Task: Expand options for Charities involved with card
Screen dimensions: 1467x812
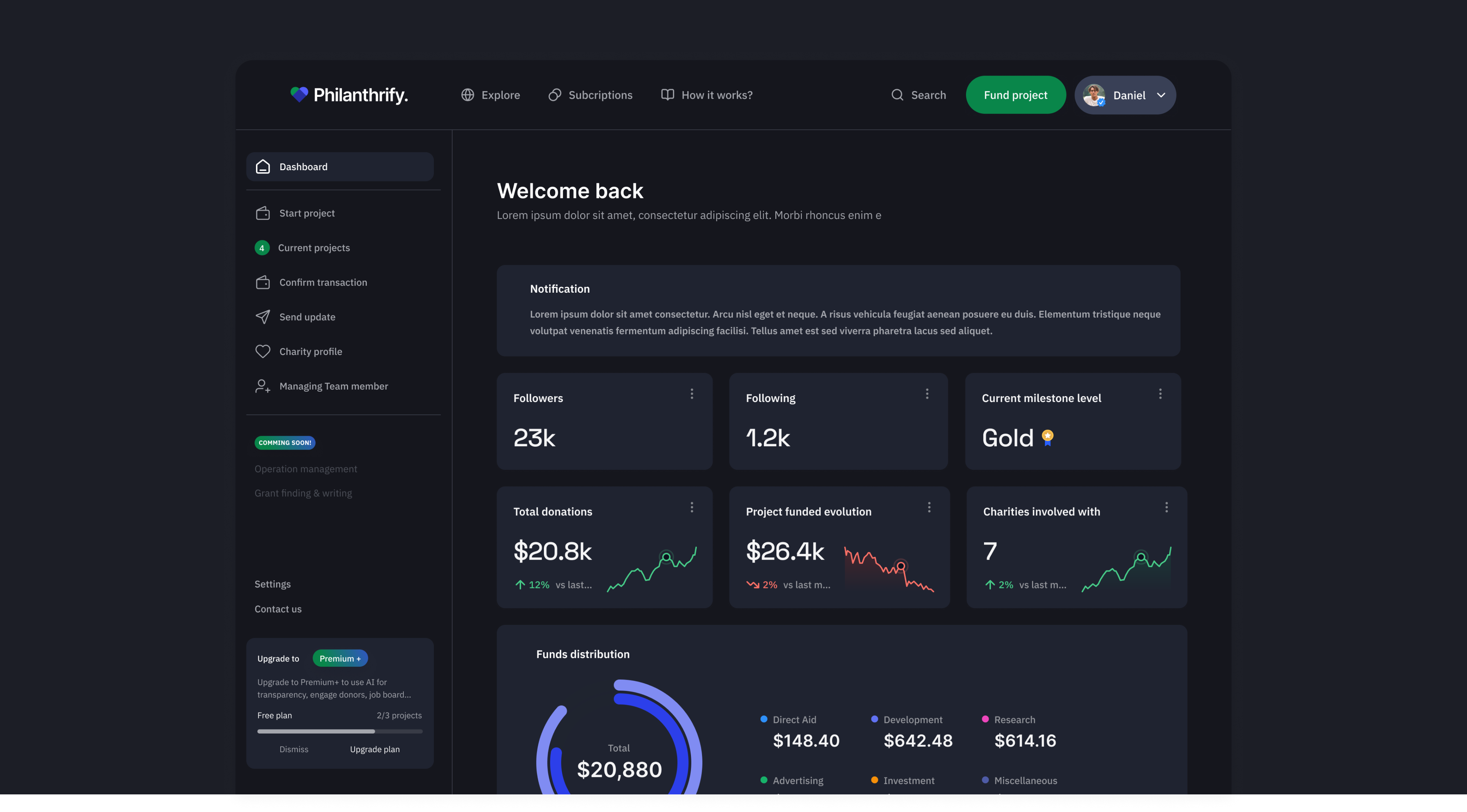Action: coord(1166,507)
